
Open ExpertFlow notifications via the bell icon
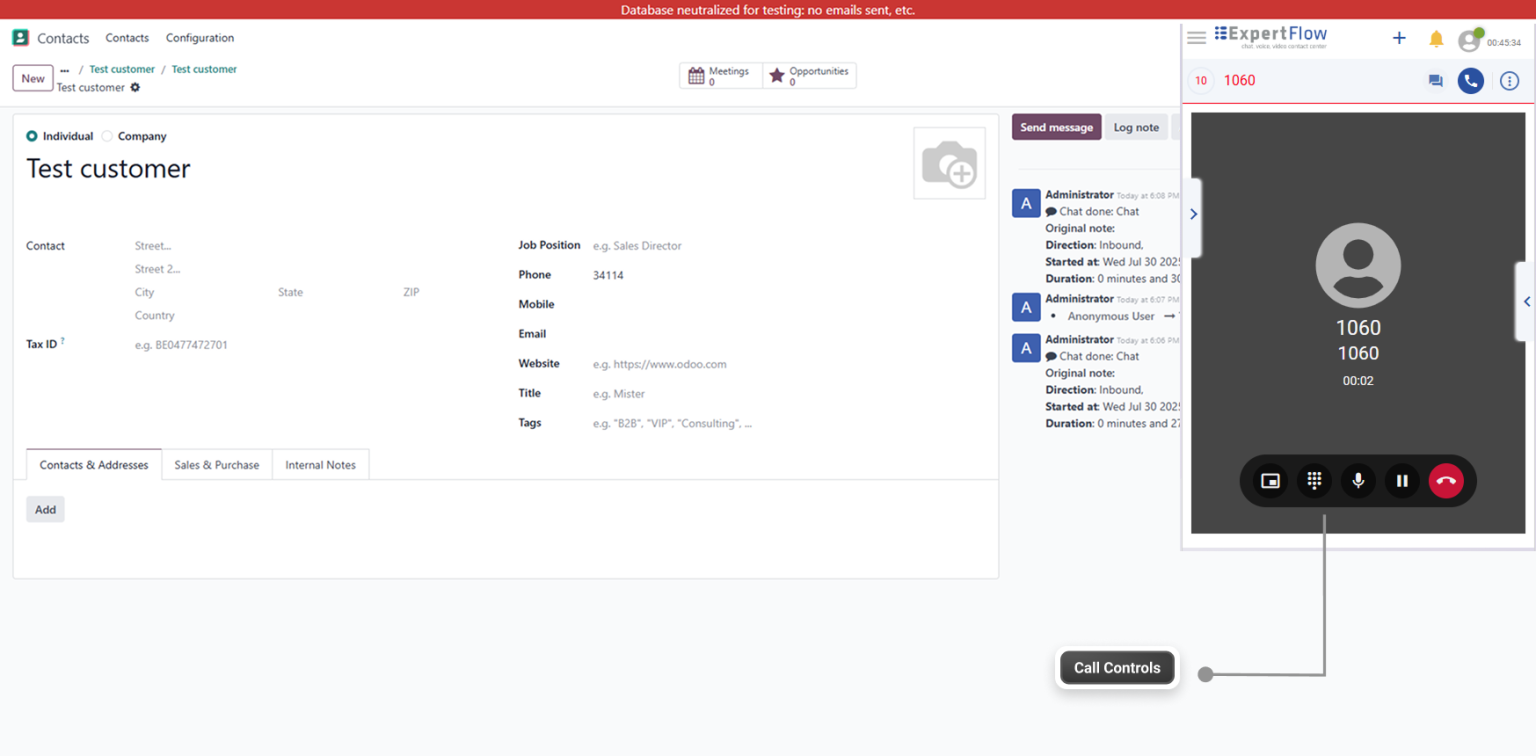pyautogui.click(x=1436, y=38)
